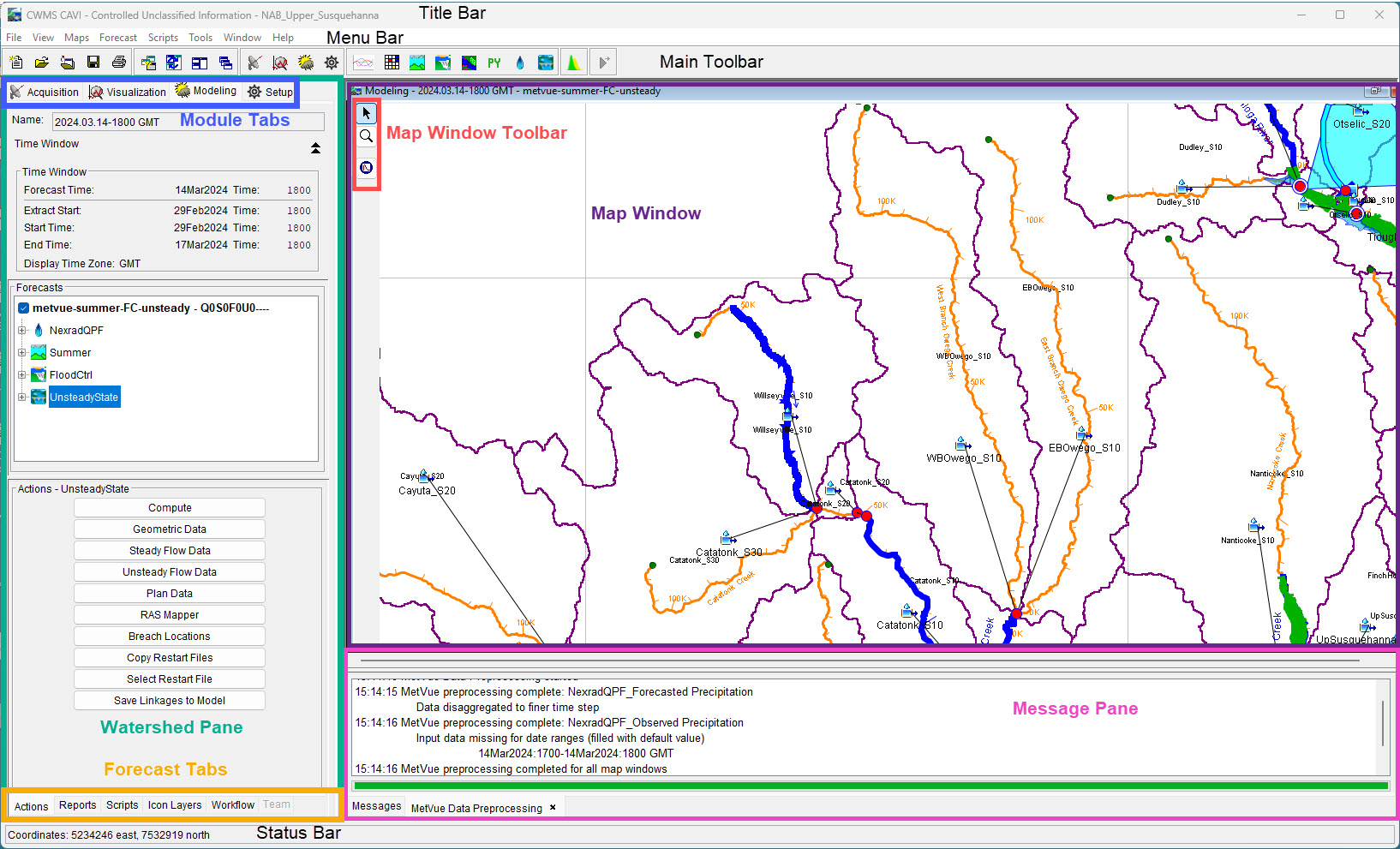Switch to the Acquisition module tab

pyautogui.click(x=45, y=92)
